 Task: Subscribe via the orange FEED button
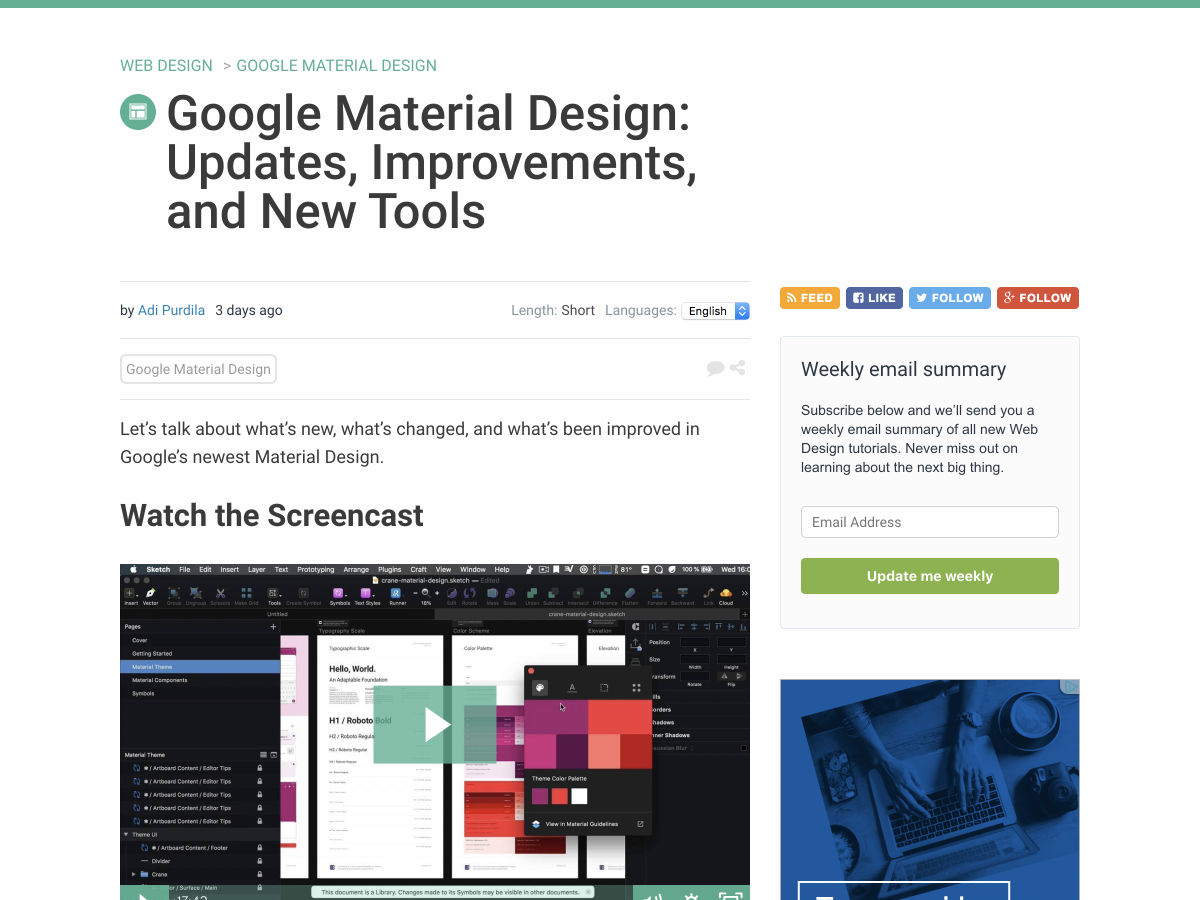810,298
